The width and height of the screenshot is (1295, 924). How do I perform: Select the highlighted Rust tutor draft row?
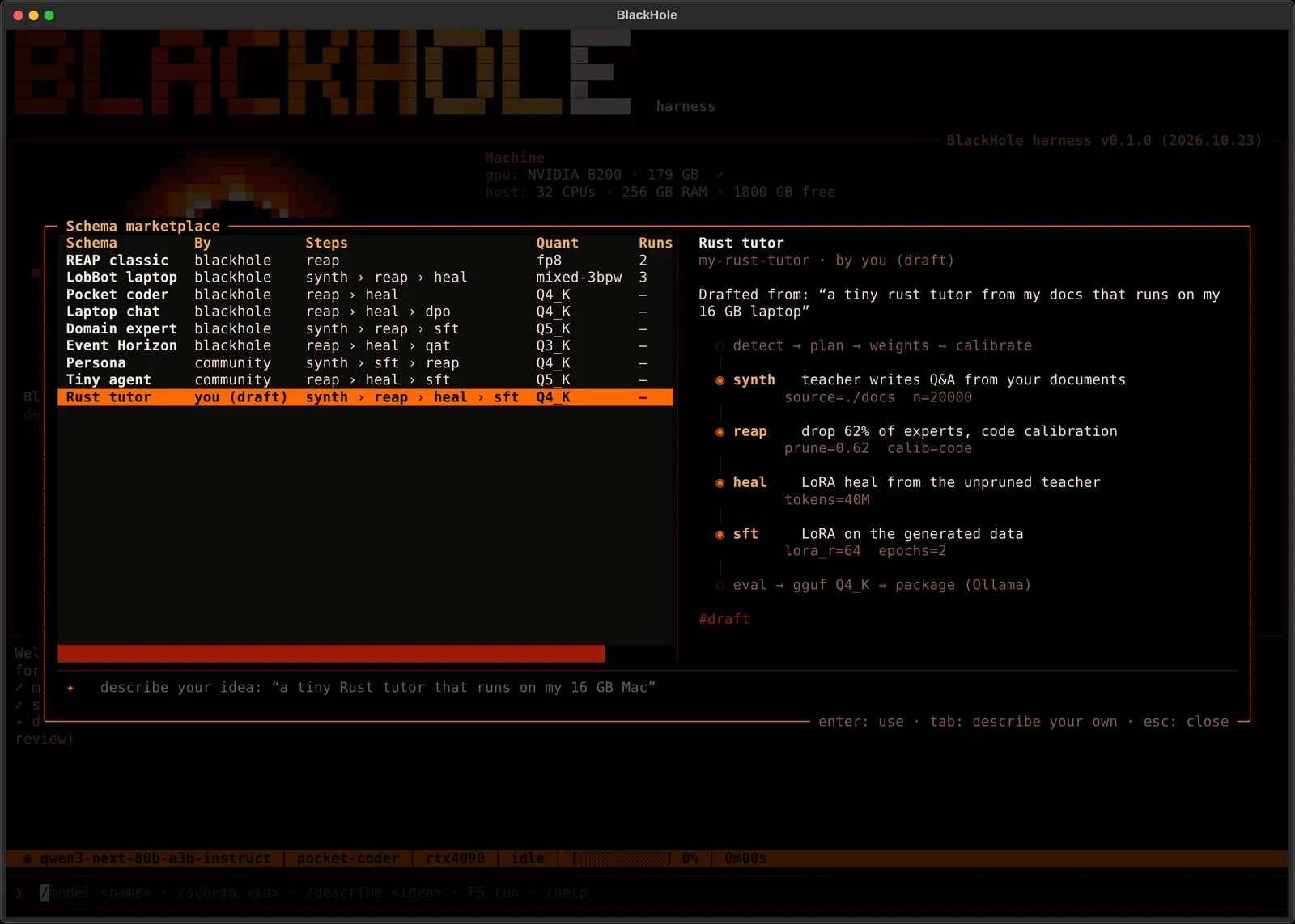coord(365,397)
